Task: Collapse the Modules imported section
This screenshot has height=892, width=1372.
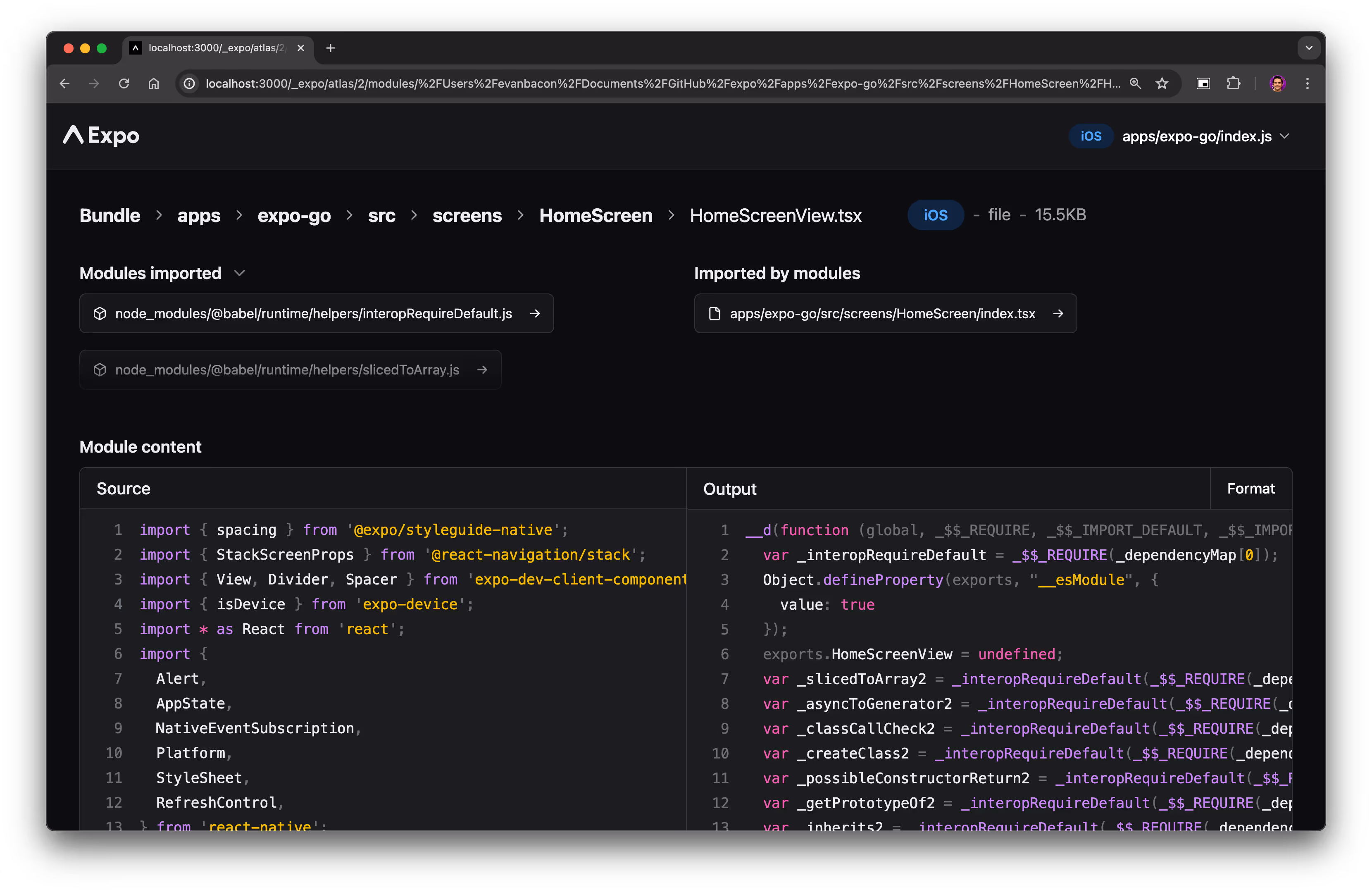Action: [240, 273]
